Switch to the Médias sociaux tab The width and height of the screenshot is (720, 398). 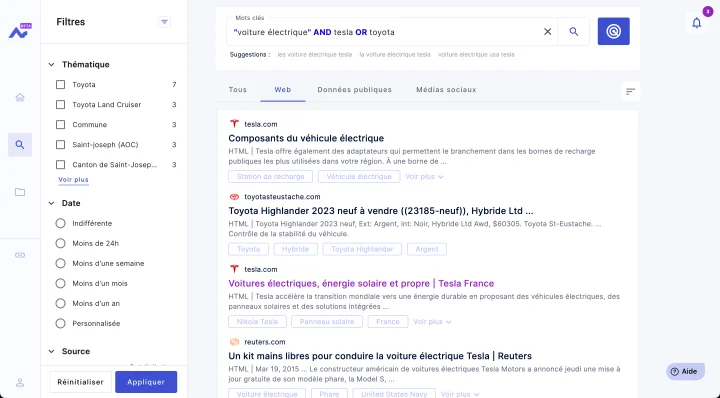pyautogui.click(x=446, y=90)
